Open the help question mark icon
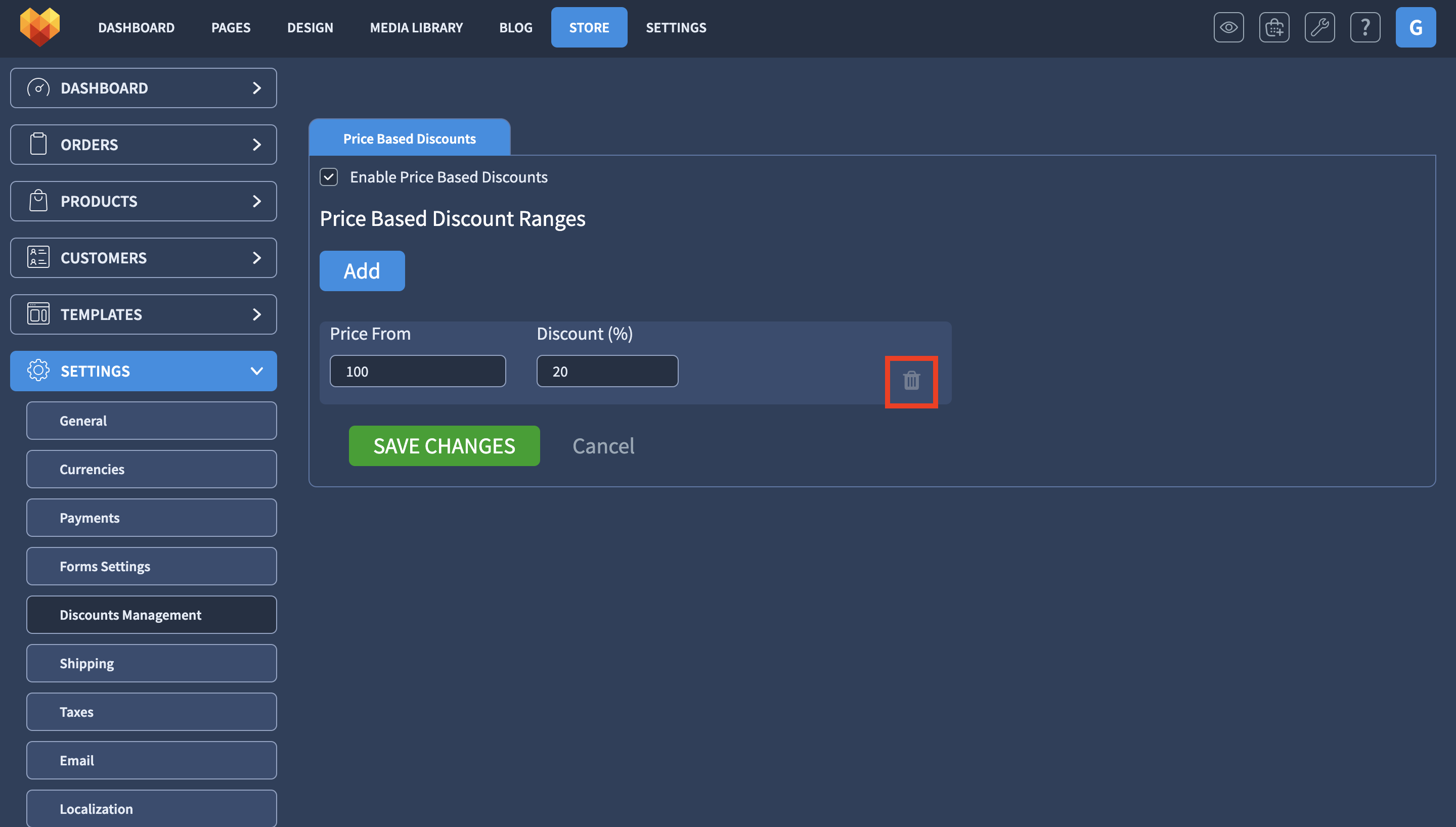This screenshot has width=1456, height=827. click(1364, 27)
